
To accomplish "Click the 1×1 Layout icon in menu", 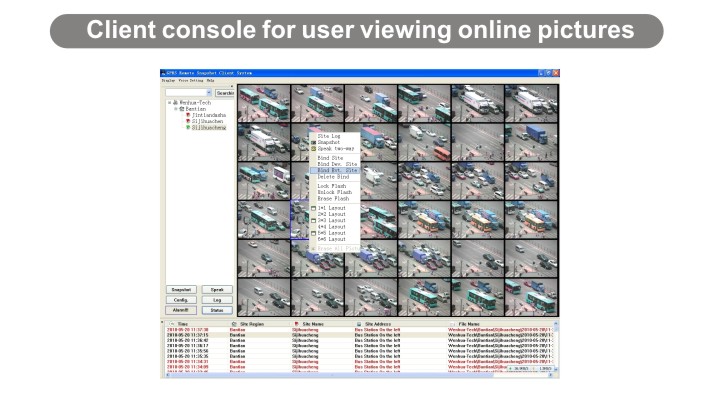I will (313, 208).
